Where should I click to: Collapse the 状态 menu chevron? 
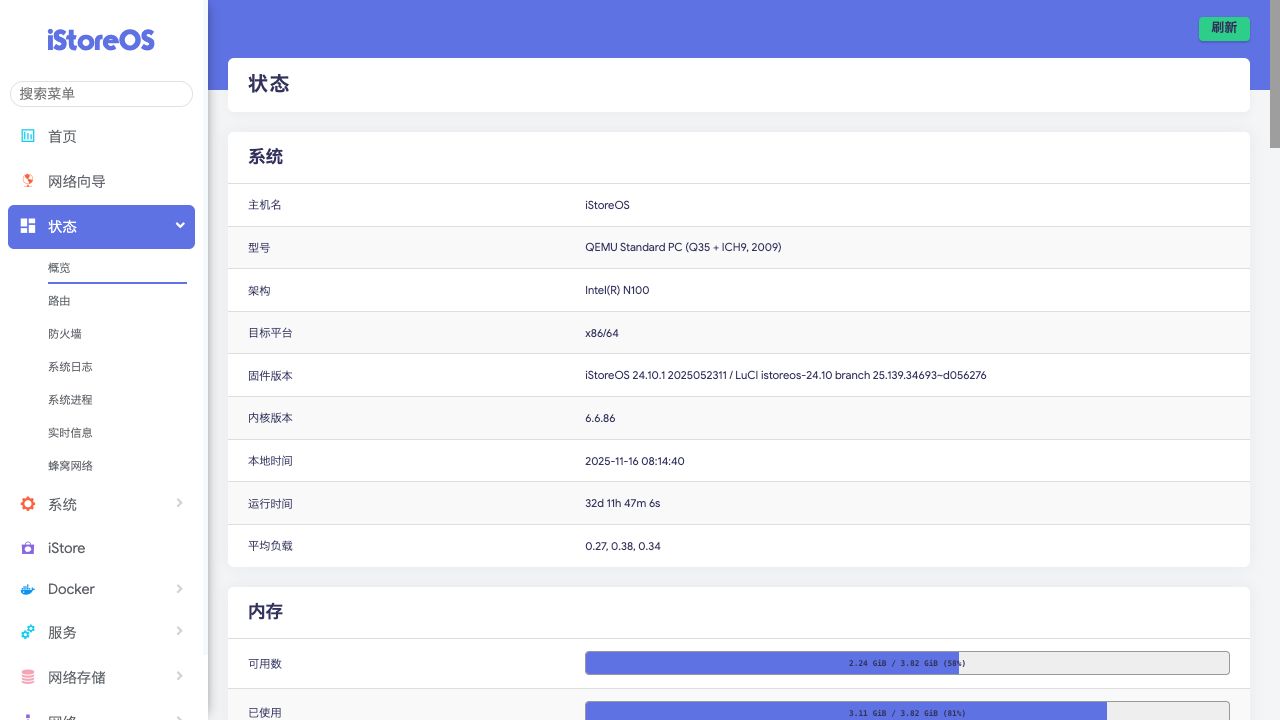[180, 226]
